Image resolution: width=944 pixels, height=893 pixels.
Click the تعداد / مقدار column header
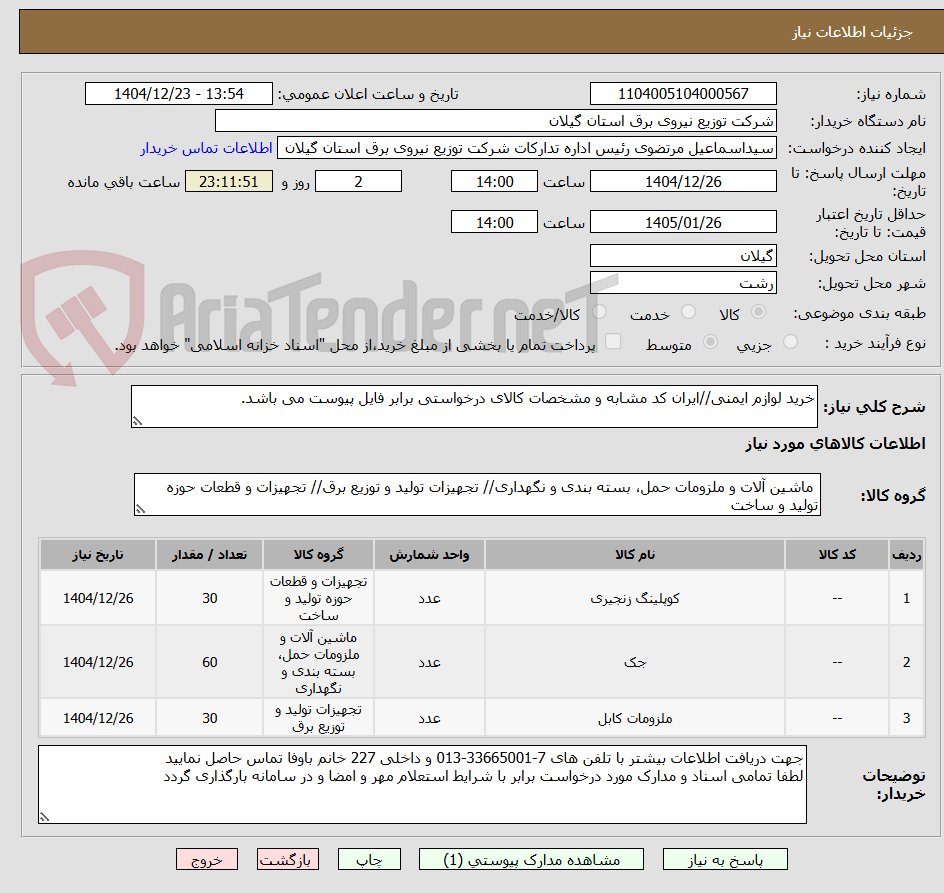pos(210,555)
